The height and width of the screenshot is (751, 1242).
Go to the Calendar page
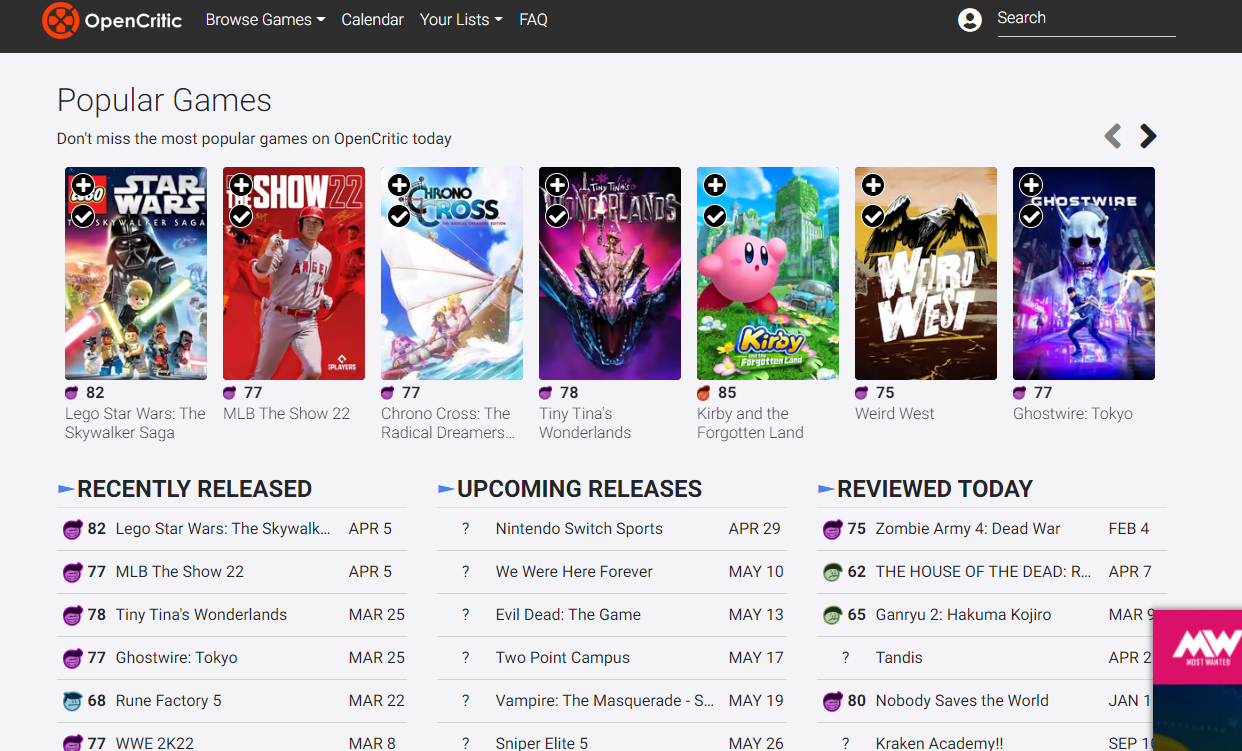(x=372, y=20)
